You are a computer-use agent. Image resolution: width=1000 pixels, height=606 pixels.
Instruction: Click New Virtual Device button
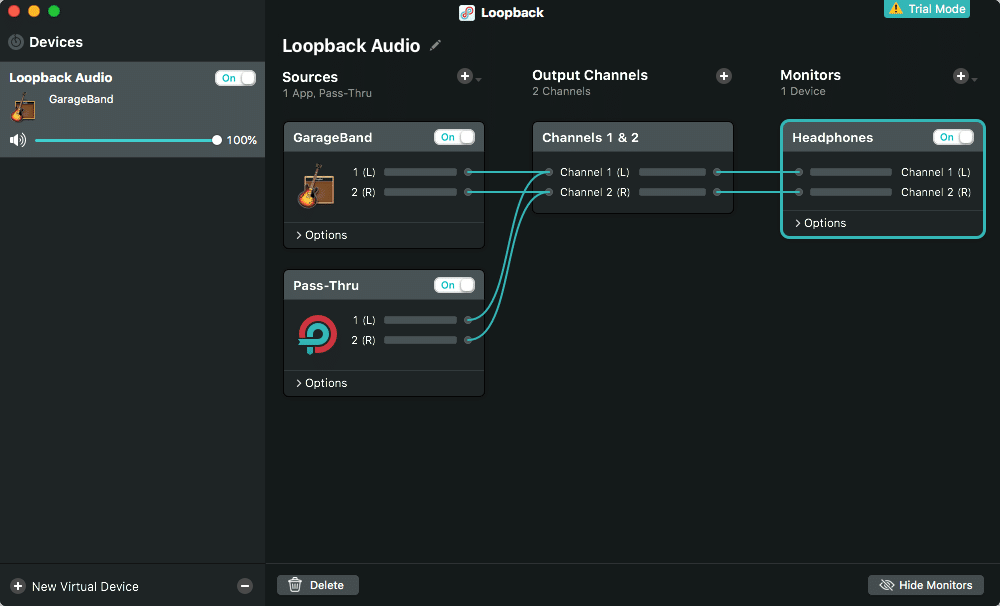point(75,586)
